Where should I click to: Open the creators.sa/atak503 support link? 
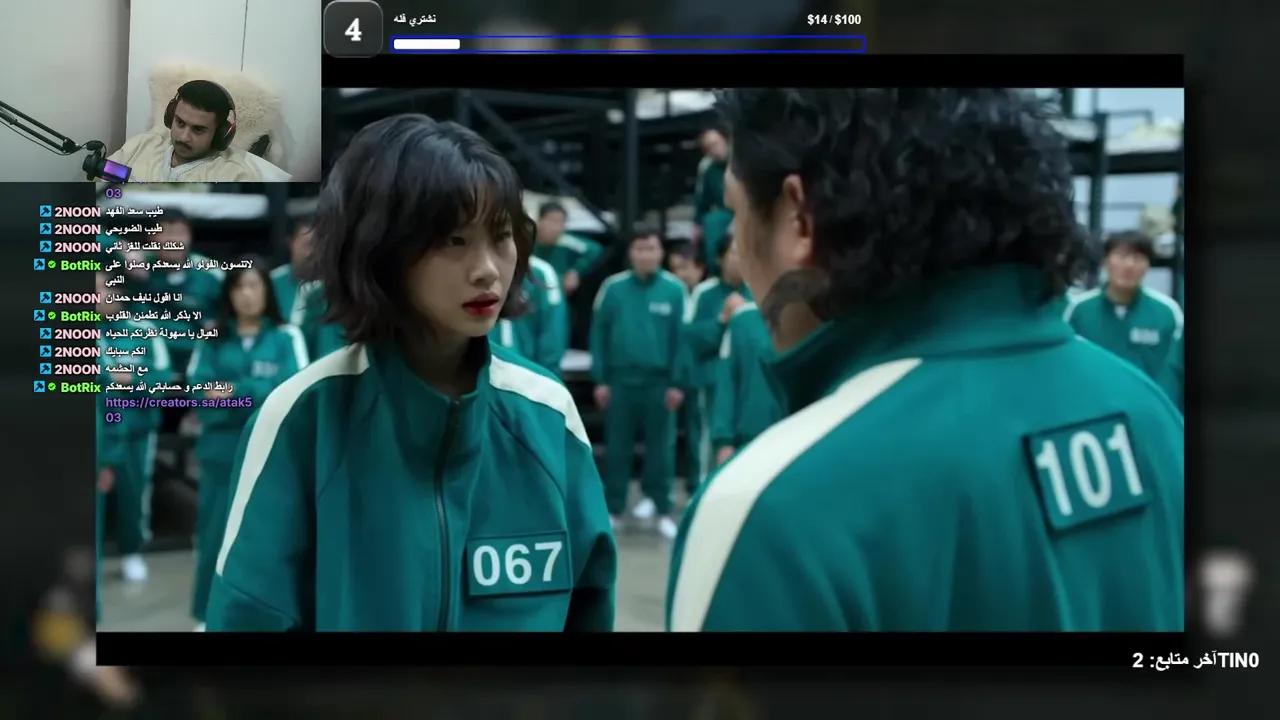178,410
